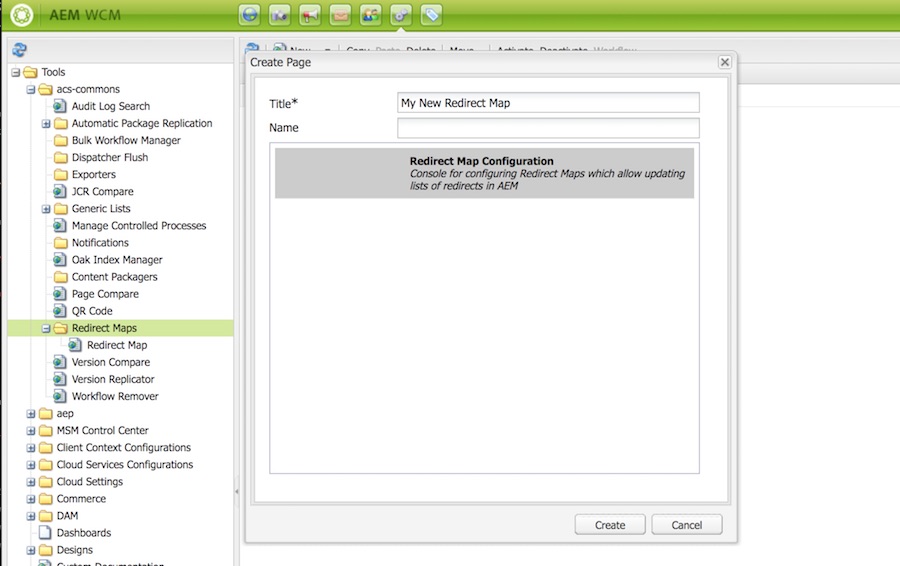Image resolution: width=900 pixels, height=566 pixels.
Task: Click JCR Compare page icon
Action: [x=60, y=191]
